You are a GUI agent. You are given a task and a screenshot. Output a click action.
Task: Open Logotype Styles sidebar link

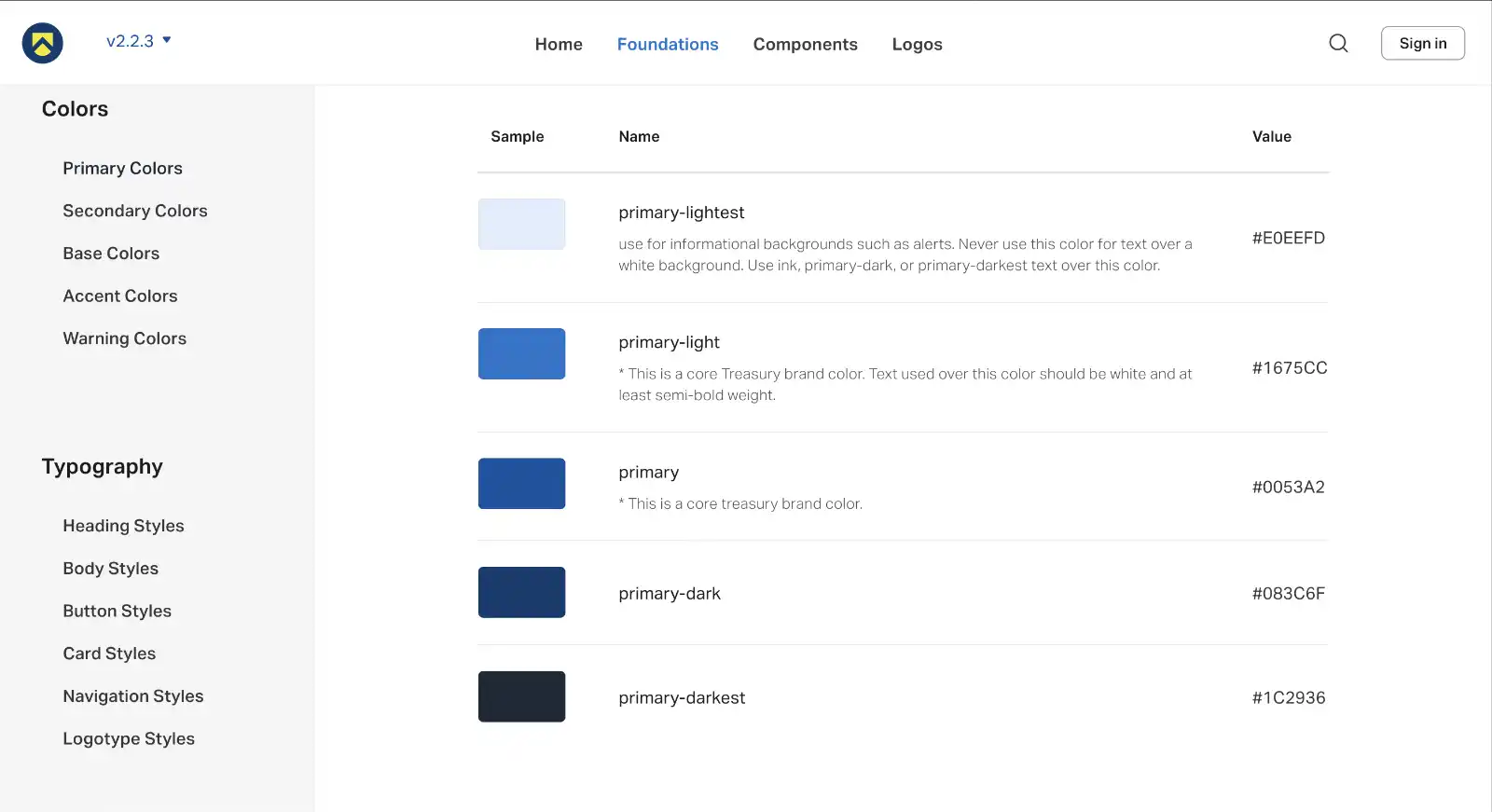coord(129,738)
